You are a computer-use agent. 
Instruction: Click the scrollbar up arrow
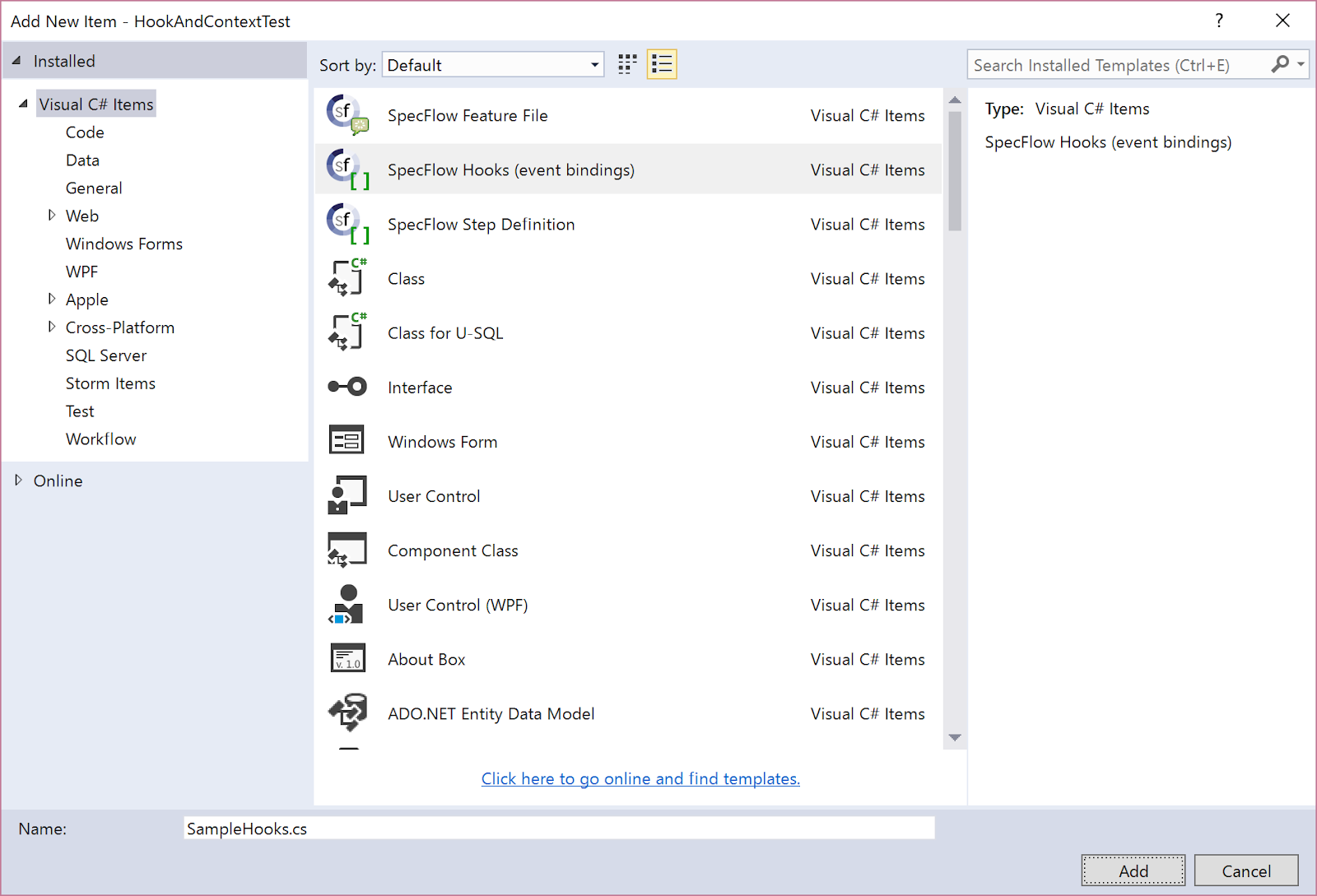point(955,100)
